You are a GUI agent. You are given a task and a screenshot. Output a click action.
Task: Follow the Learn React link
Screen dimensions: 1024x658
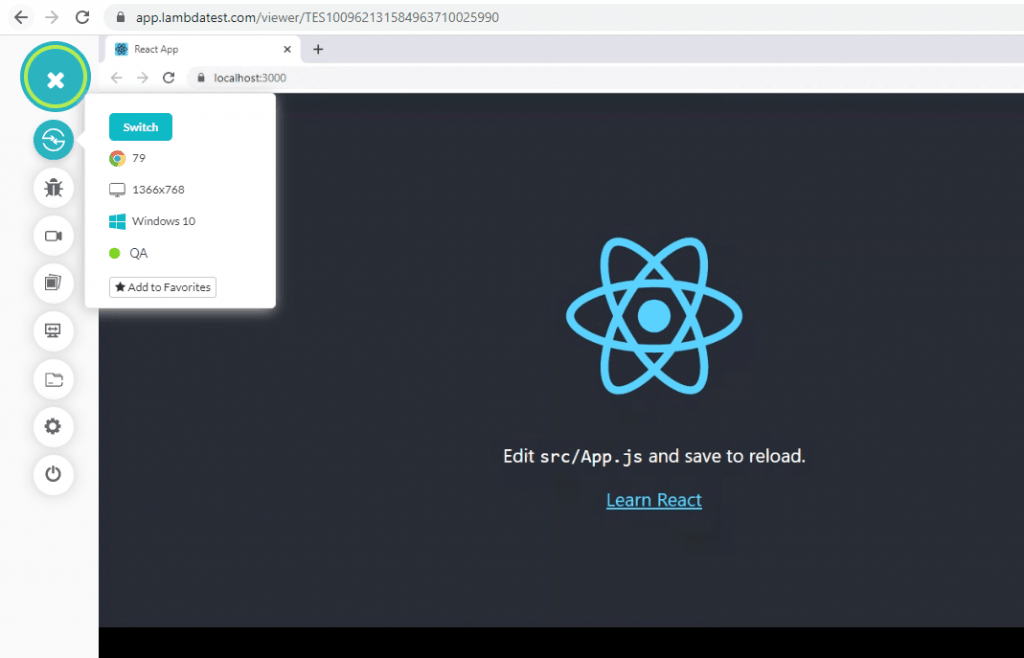653,500
